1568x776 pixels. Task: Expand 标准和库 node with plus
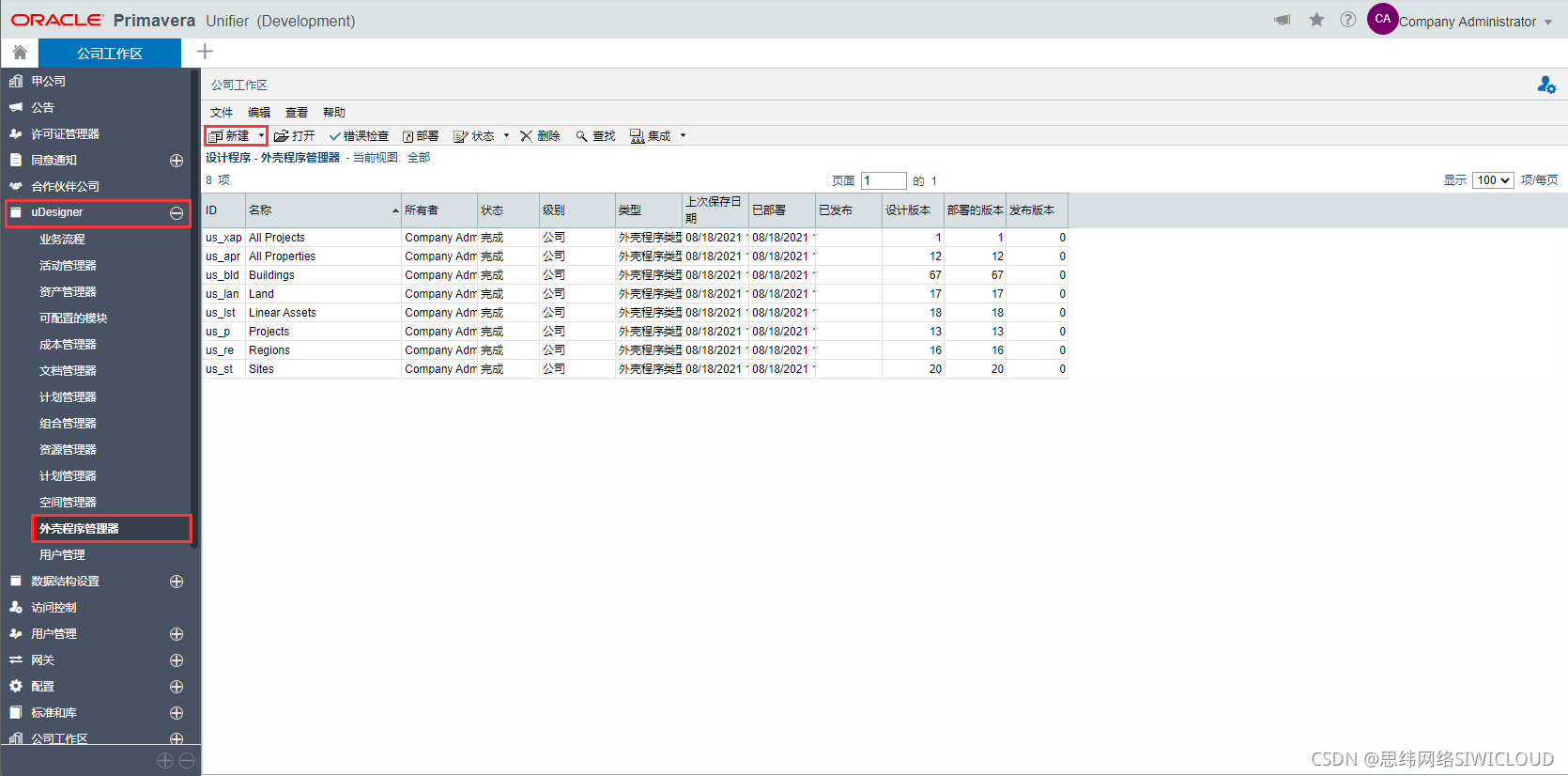[x=176, y=713]
